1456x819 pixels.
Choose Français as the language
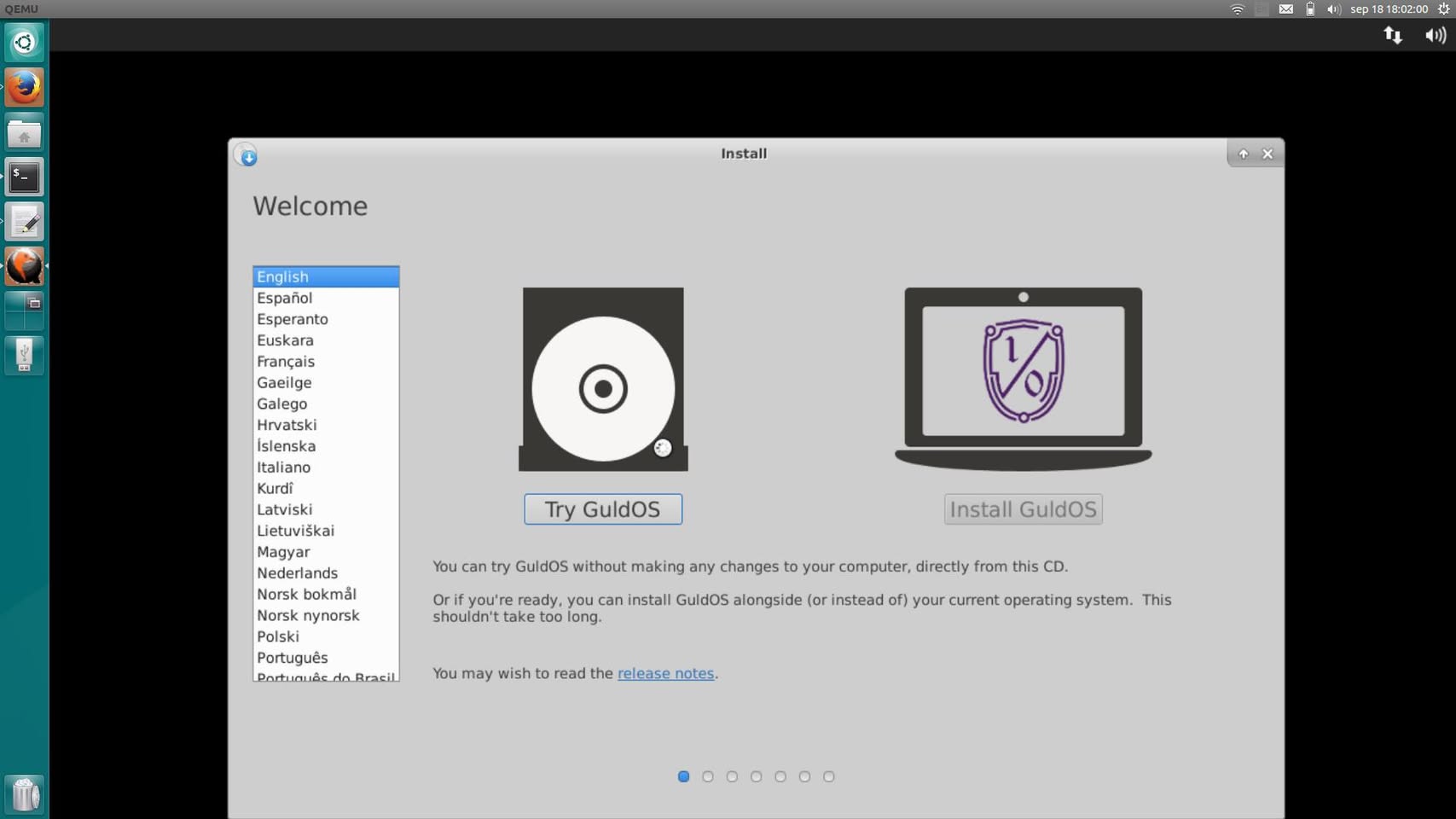pyautogui.click(x=326, y=362)
